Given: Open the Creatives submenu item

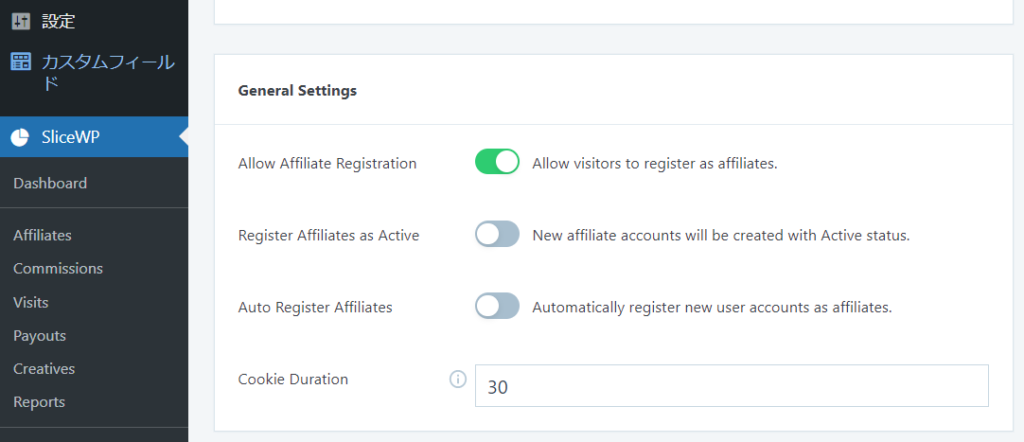Looking at the screenshot, I should (44, 369).
